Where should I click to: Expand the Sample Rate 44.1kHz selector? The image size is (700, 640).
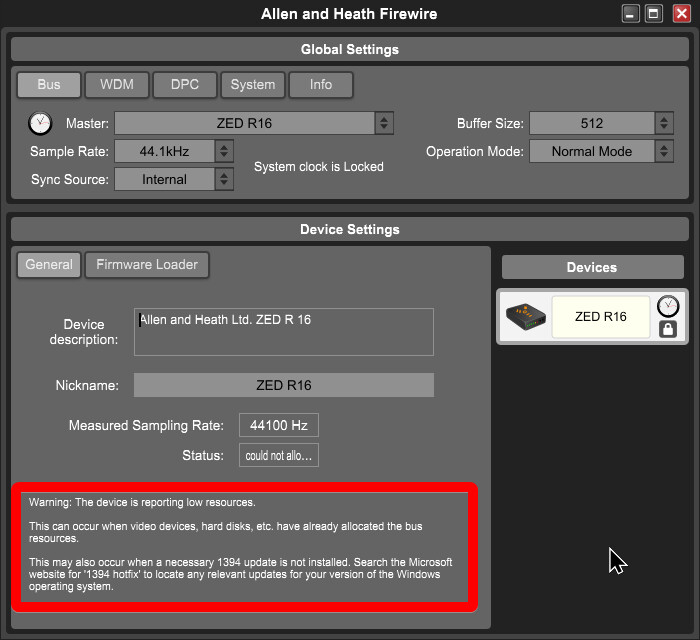point(224,151)
